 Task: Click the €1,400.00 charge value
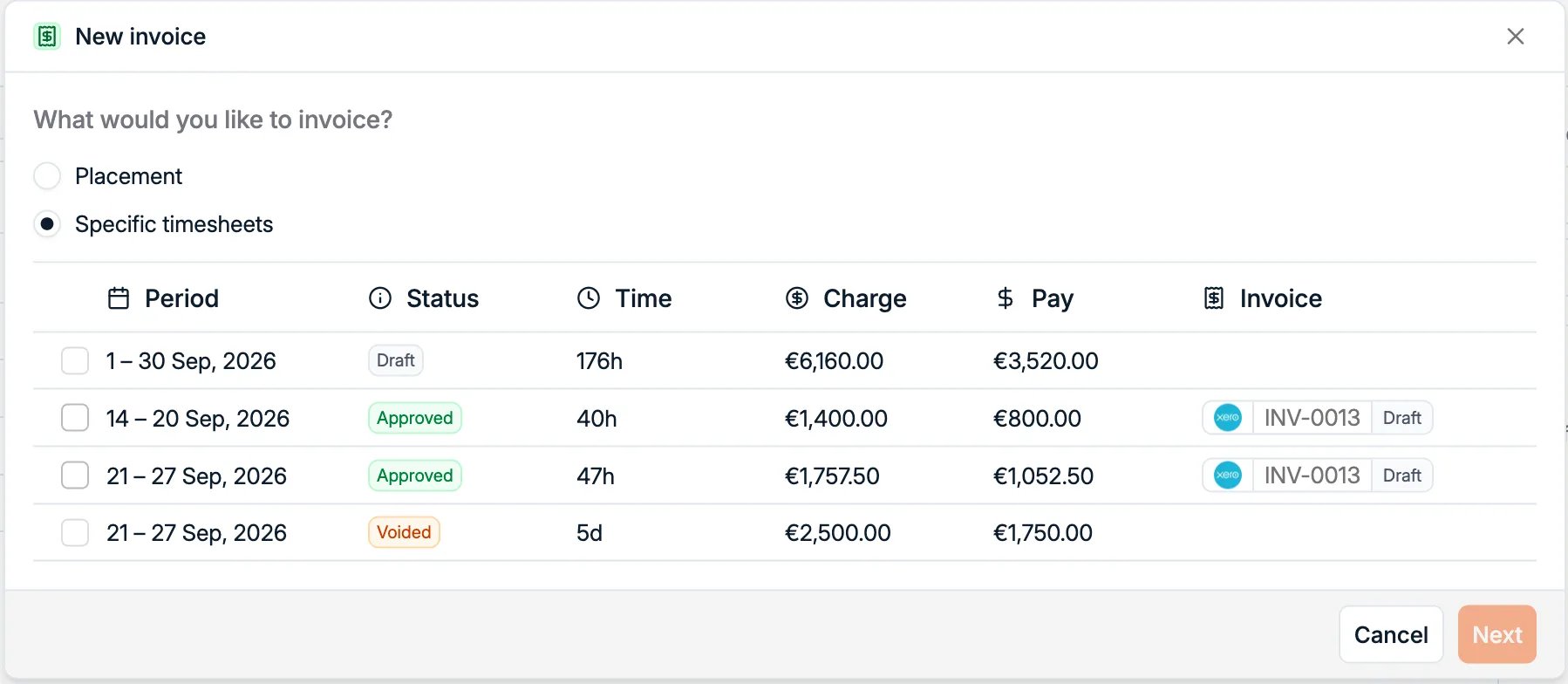[836, 418]
